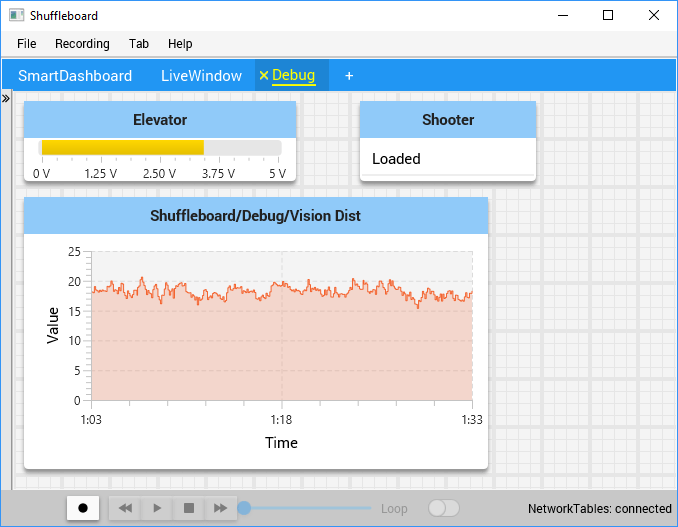Select the Shooter widget title
Image resolution: width=678 pixels, height=527 pixels.
(447, 120)
